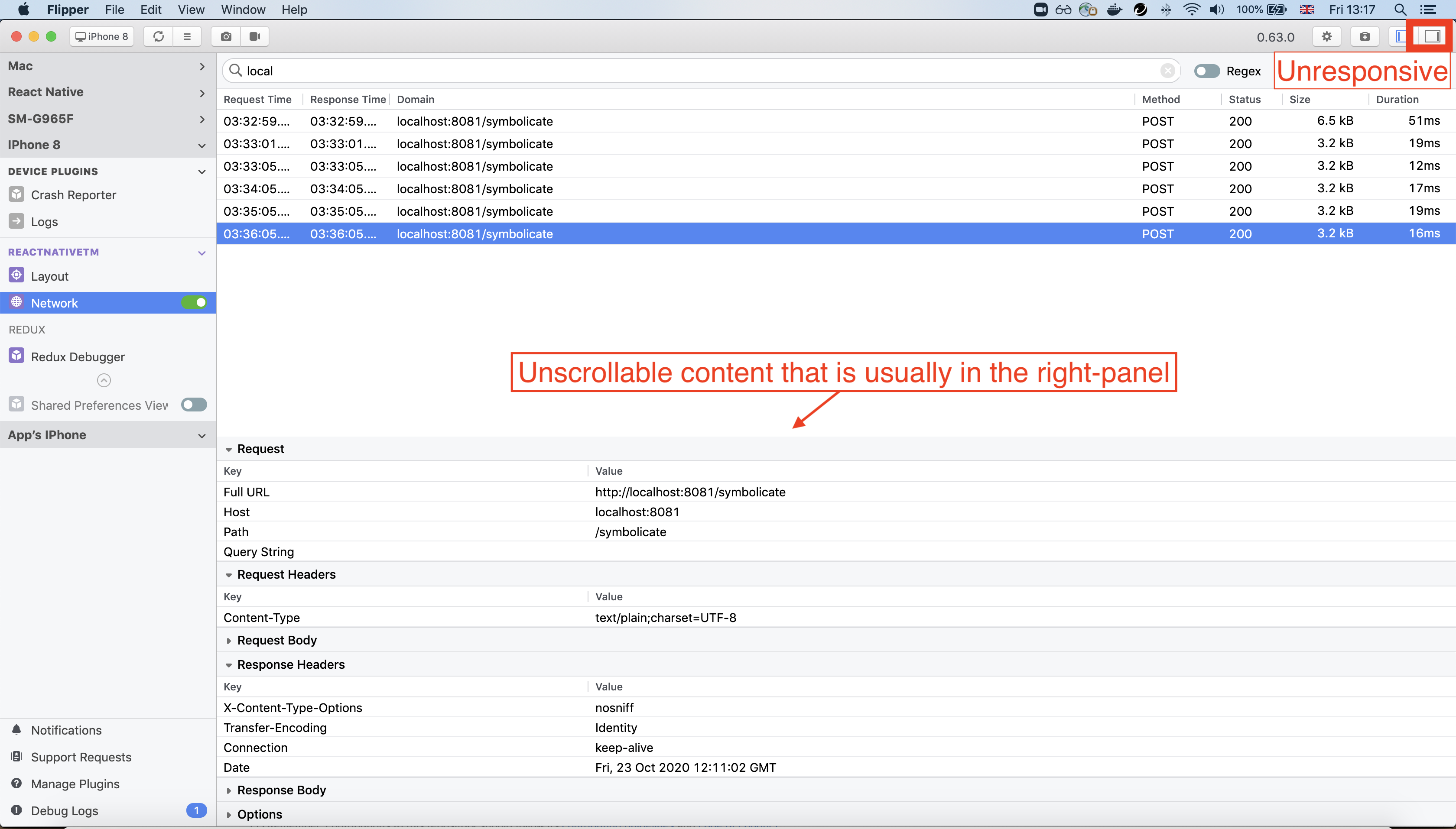The width and height of the screenshot is (1456, 829).
Task: Clear the search field text
Action: (x=1168, y=71)
